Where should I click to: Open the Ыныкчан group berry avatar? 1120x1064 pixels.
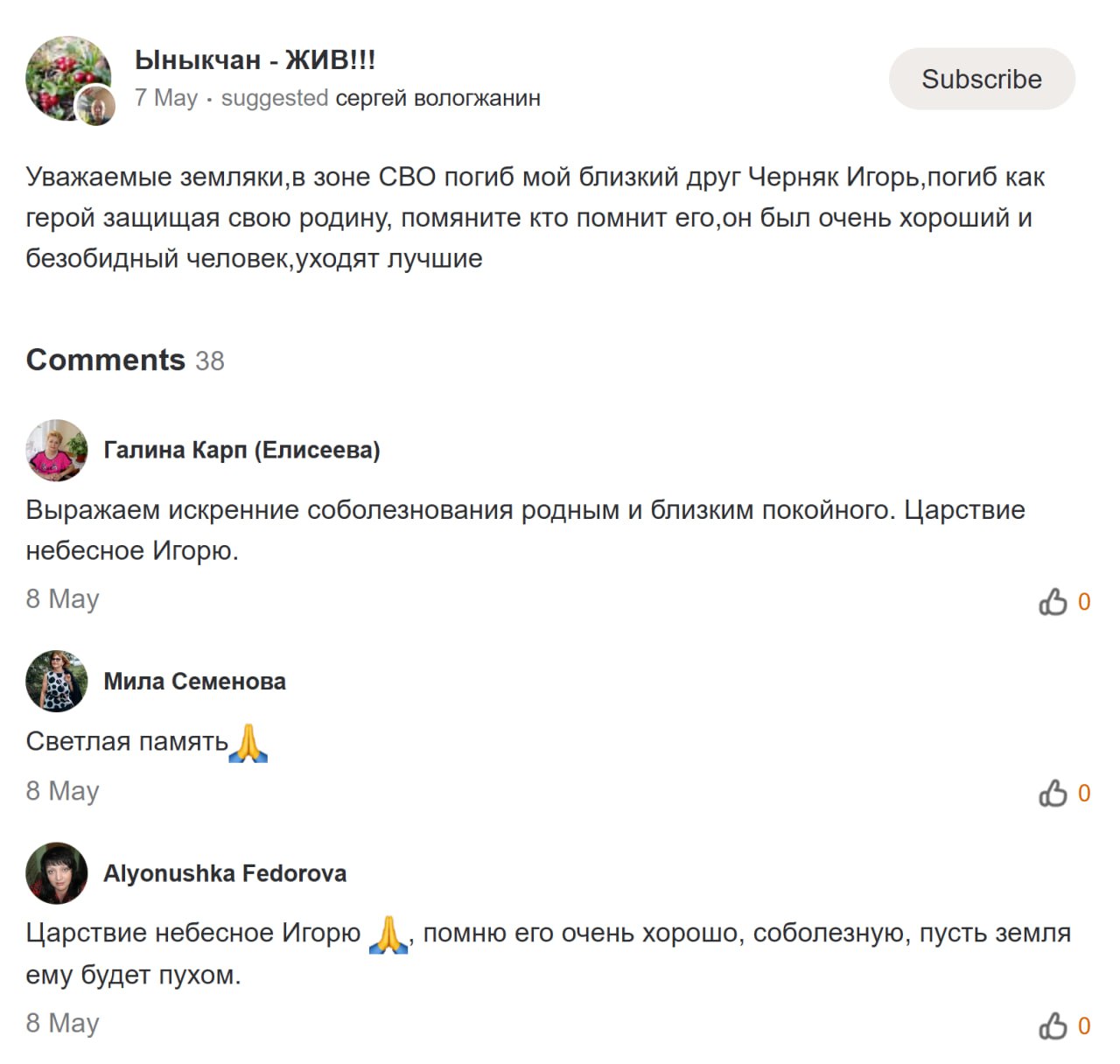[x=61, y=73]
